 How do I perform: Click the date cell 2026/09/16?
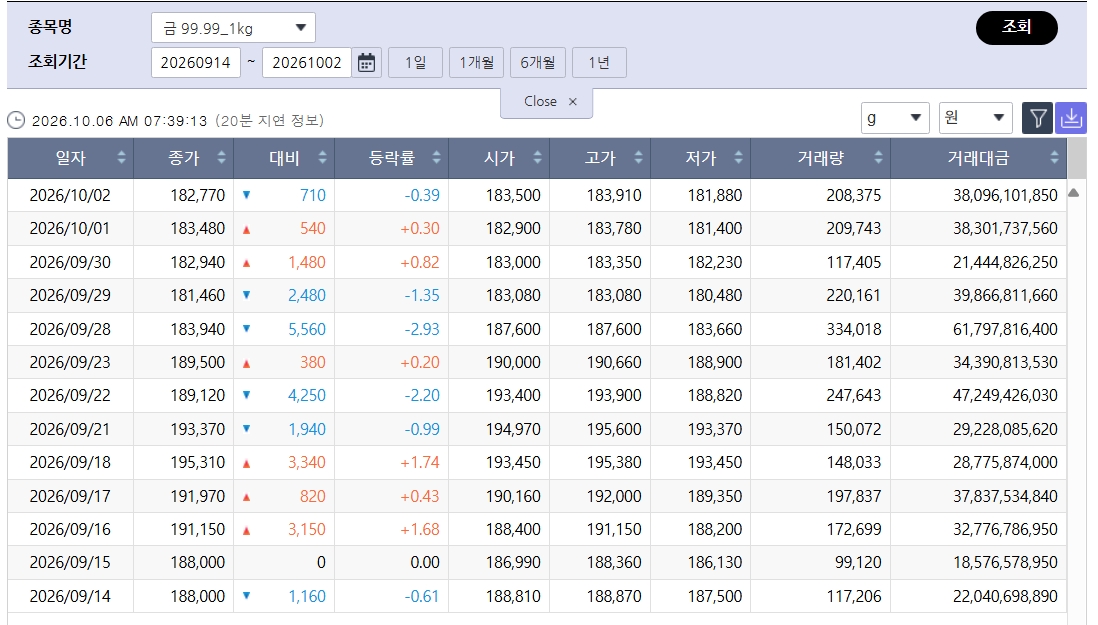(70, 529)
